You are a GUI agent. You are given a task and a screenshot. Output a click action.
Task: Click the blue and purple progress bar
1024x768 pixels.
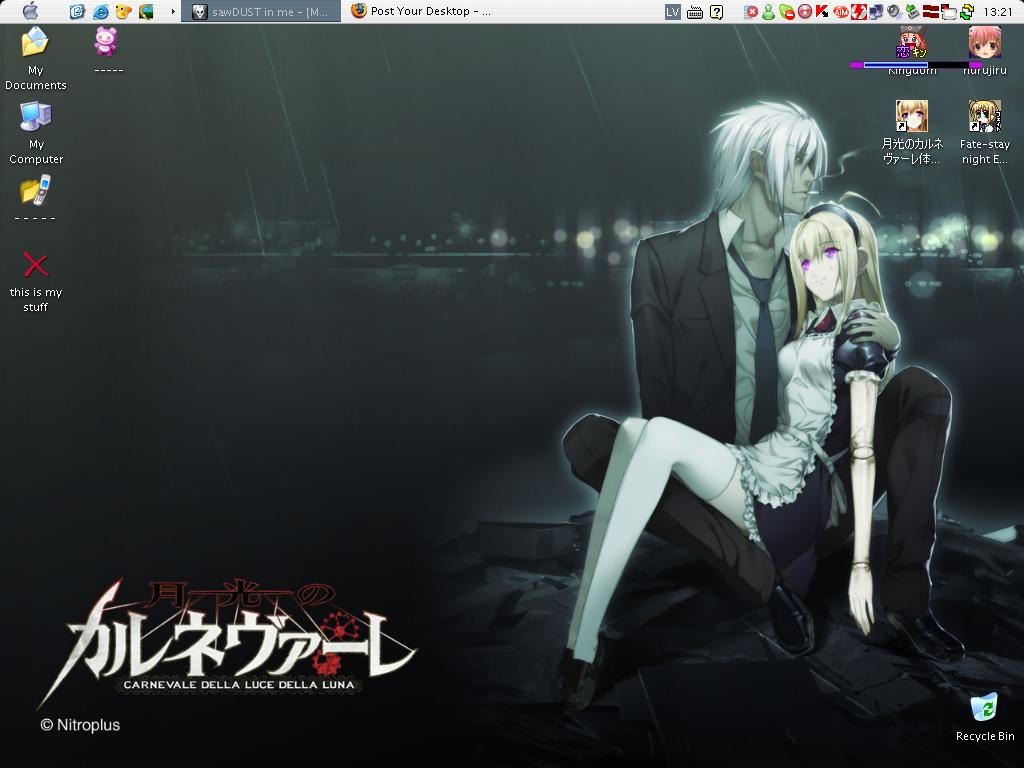916,65
